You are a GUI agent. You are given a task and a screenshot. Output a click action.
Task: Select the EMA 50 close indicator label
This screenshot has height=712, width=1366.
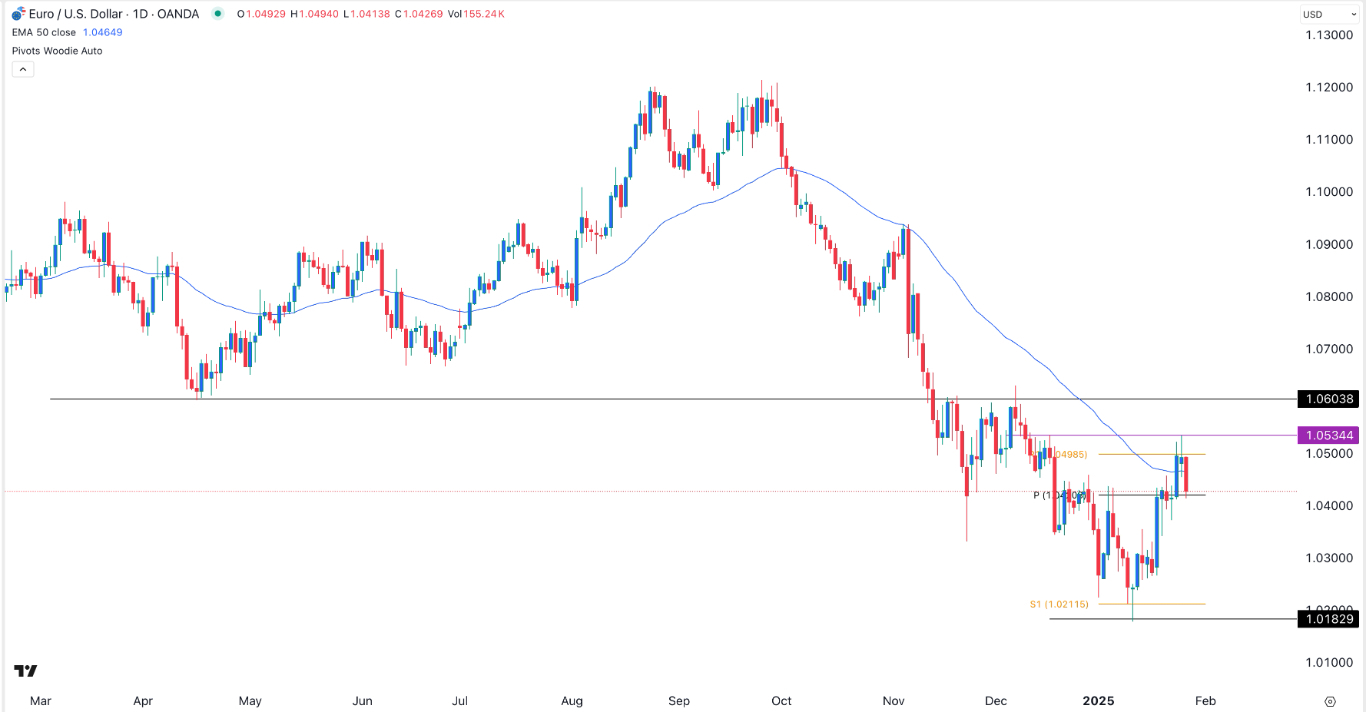[43, 32]
